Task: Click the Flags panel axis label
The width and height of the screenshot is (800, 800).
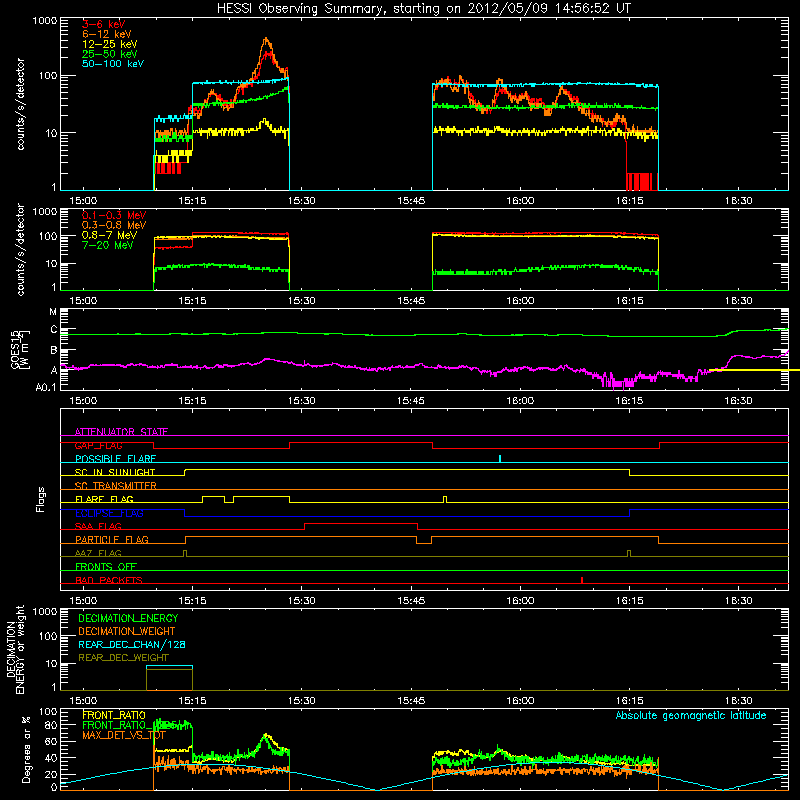Action: click(x=41, y=499)
